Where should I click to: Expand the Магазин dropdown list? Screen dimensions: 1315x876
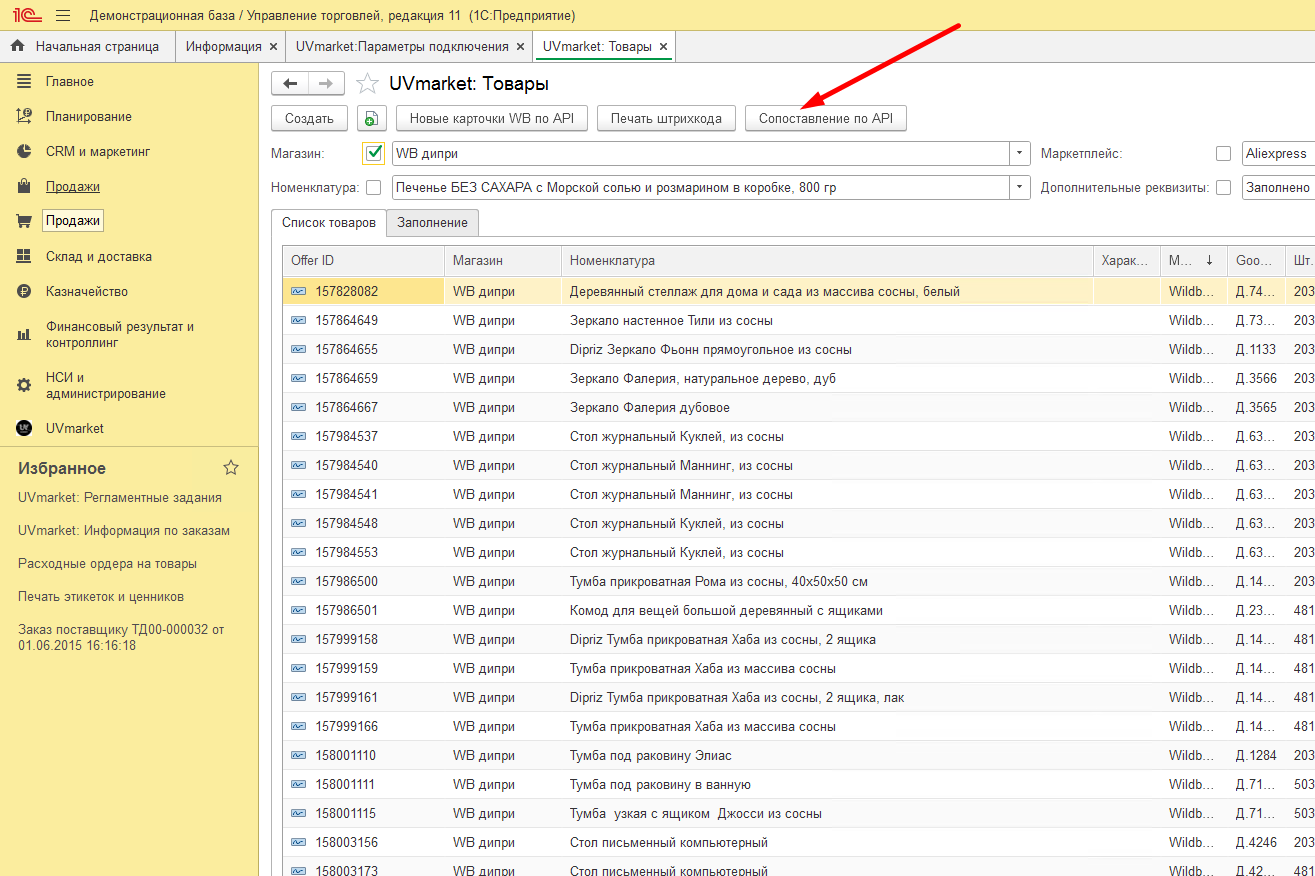pos(1019,153)
